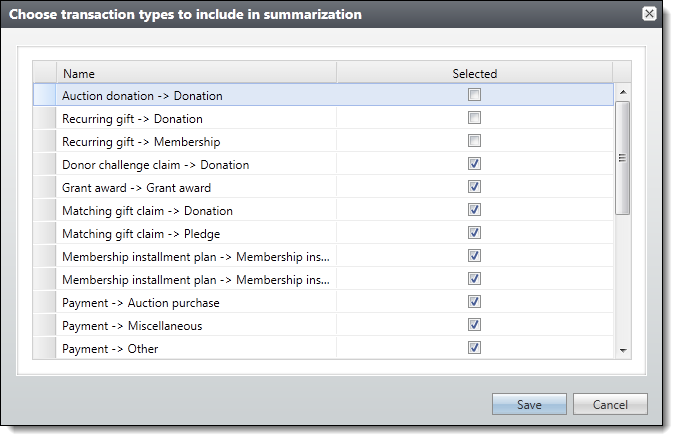678x441 pixels.
Task: Enable Recurring gift -> Donation checkbox
Action: [x=474, y=118]
